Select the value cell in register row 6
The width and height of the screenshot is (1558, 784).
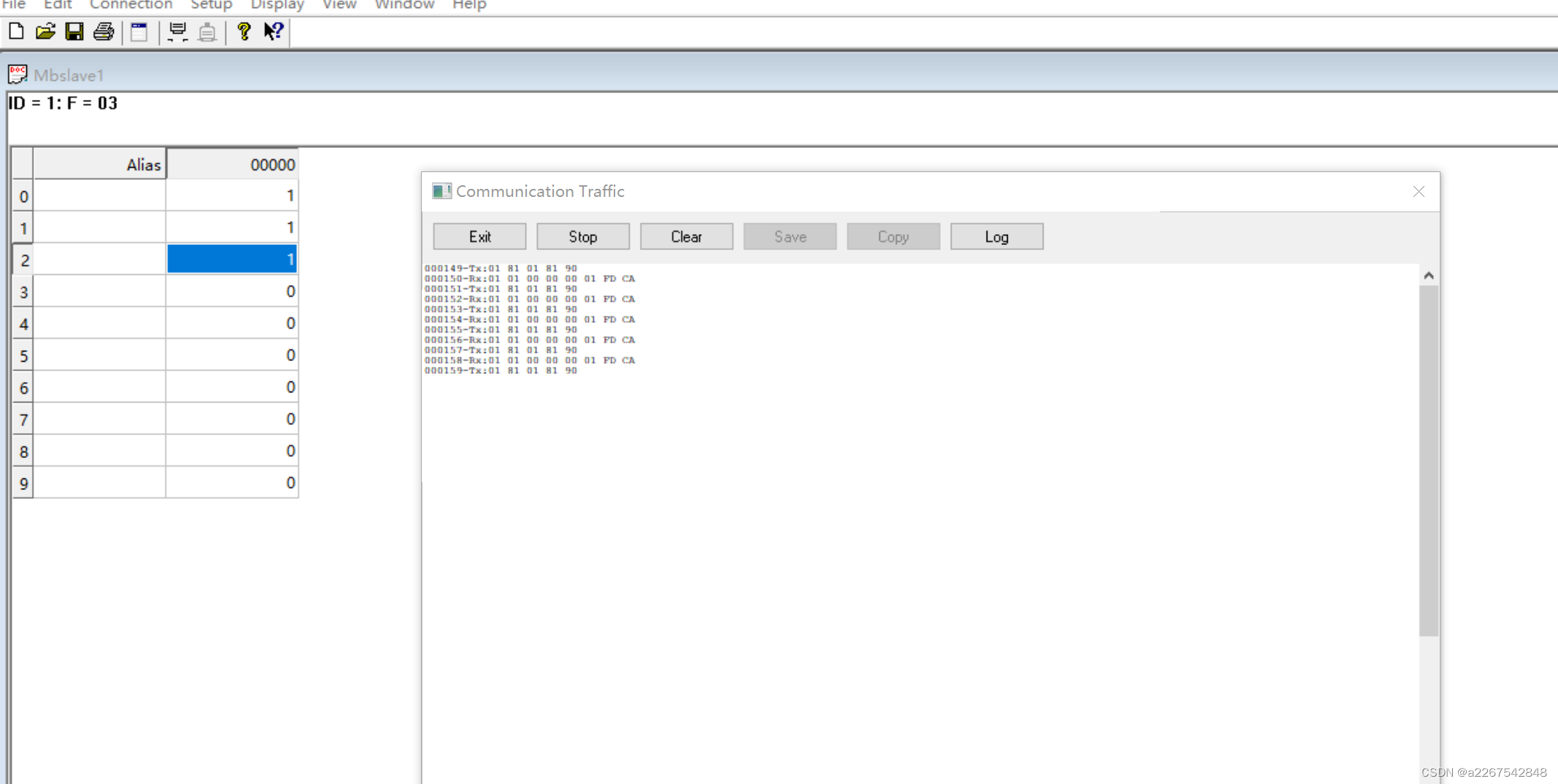[232, 387]
